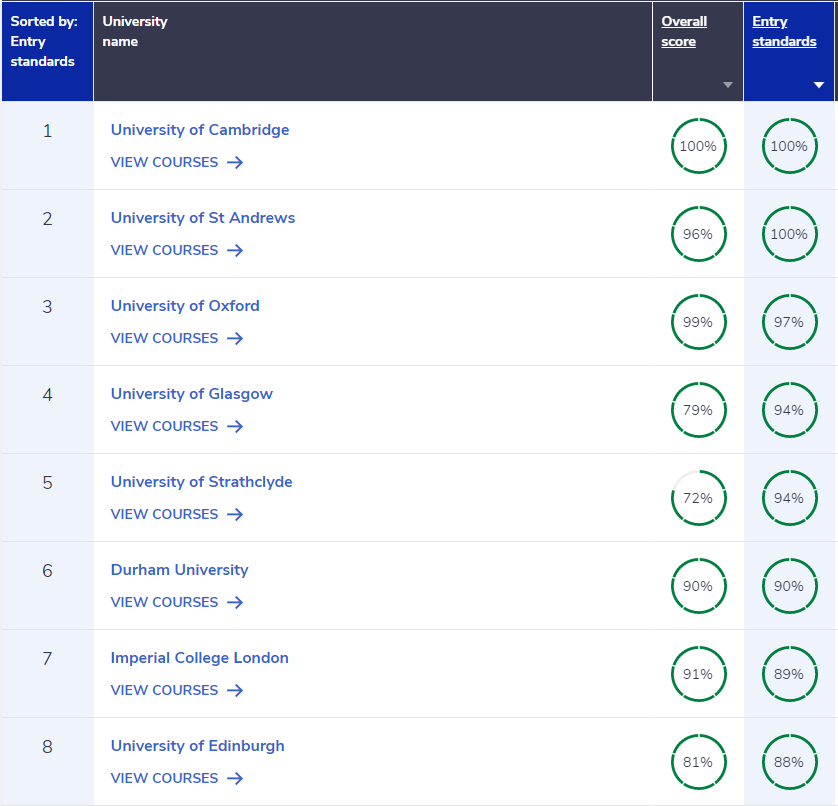Click St Andrews entry standards 100% circle
Image resolution: width=838 pixels, height=806 pixels.
[x=789, y=234]
